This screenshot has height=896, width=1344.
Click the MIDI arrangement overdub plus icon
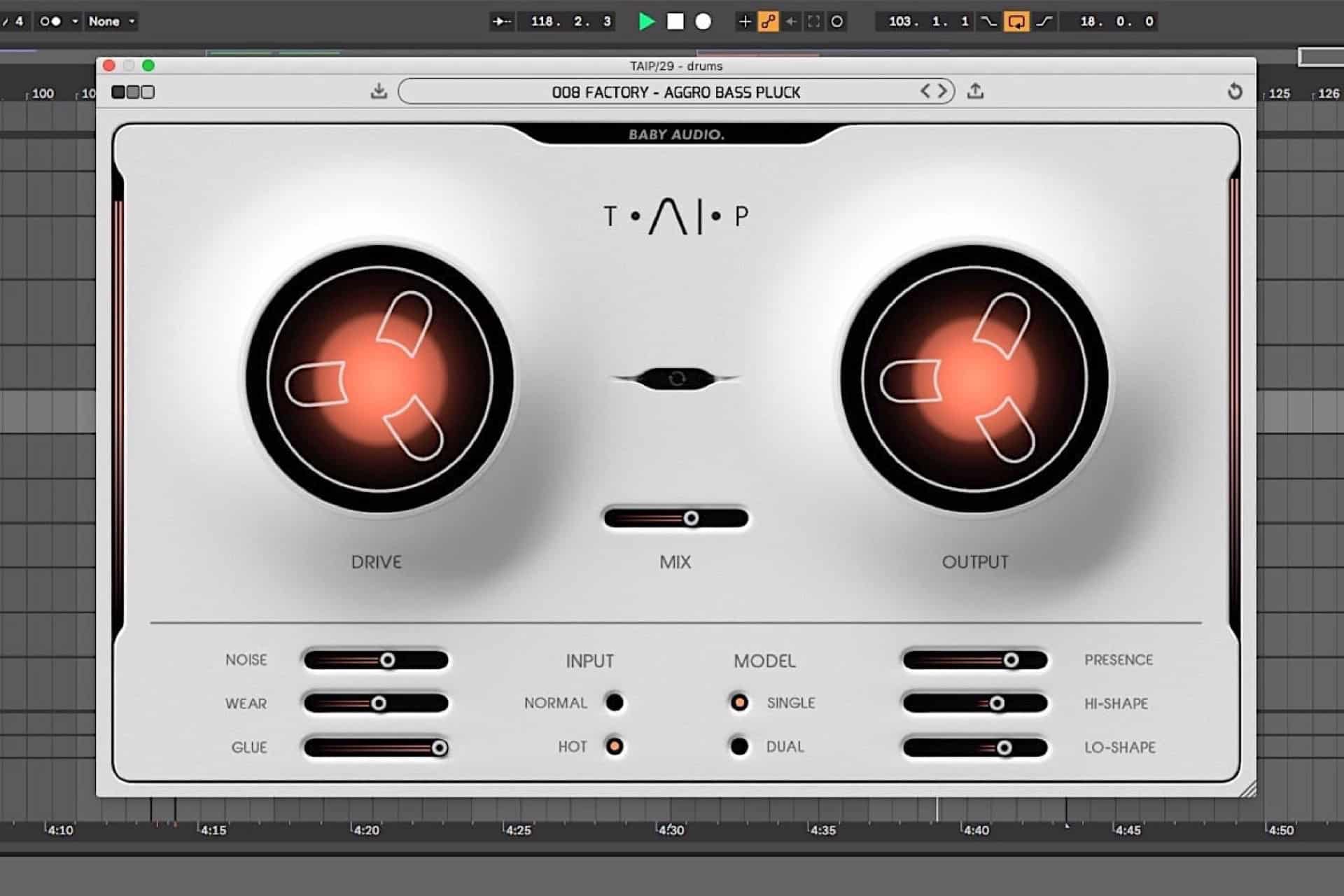pos(745,22)
